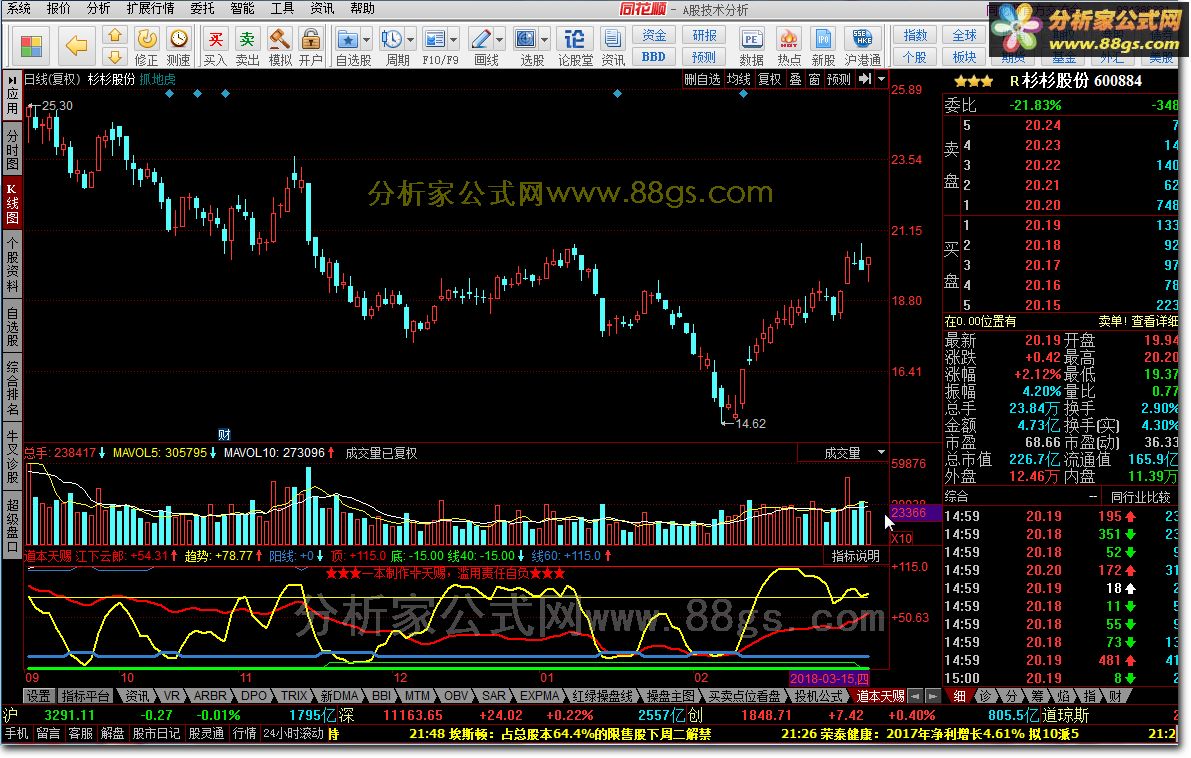Open the 模拟 simulation gavel icon
1191x758 pixels.
280,46
